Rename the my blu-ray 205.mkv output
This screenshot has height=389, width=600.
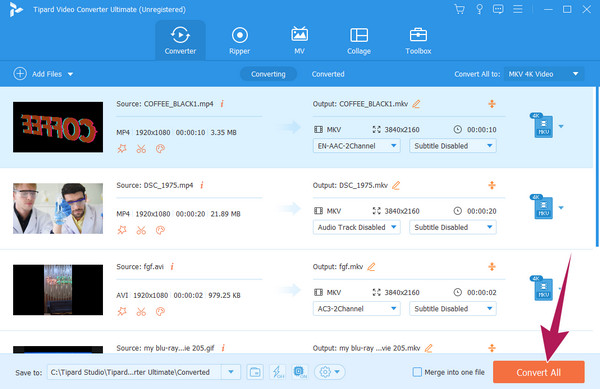(429, 348)
